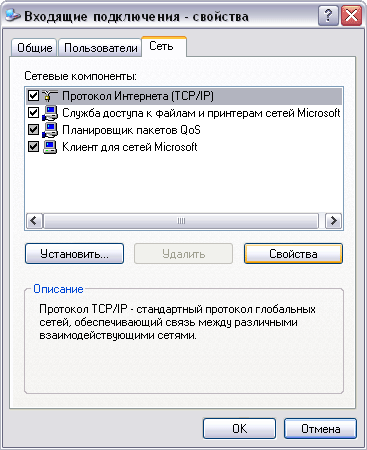Click the disabled Удалить button
This screenshot has width=367, height=450.
183,254
